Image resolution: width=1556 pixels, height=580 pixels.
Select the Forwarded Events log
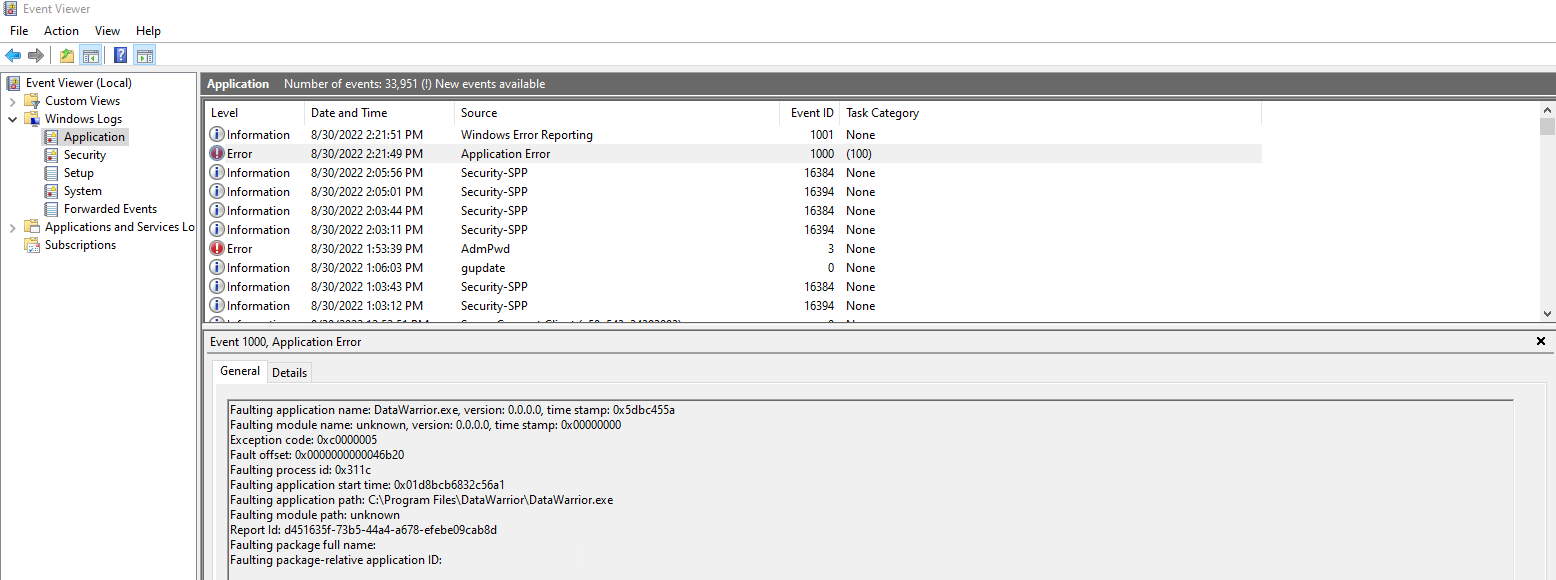pyautogui.click(x=110, y=209)
